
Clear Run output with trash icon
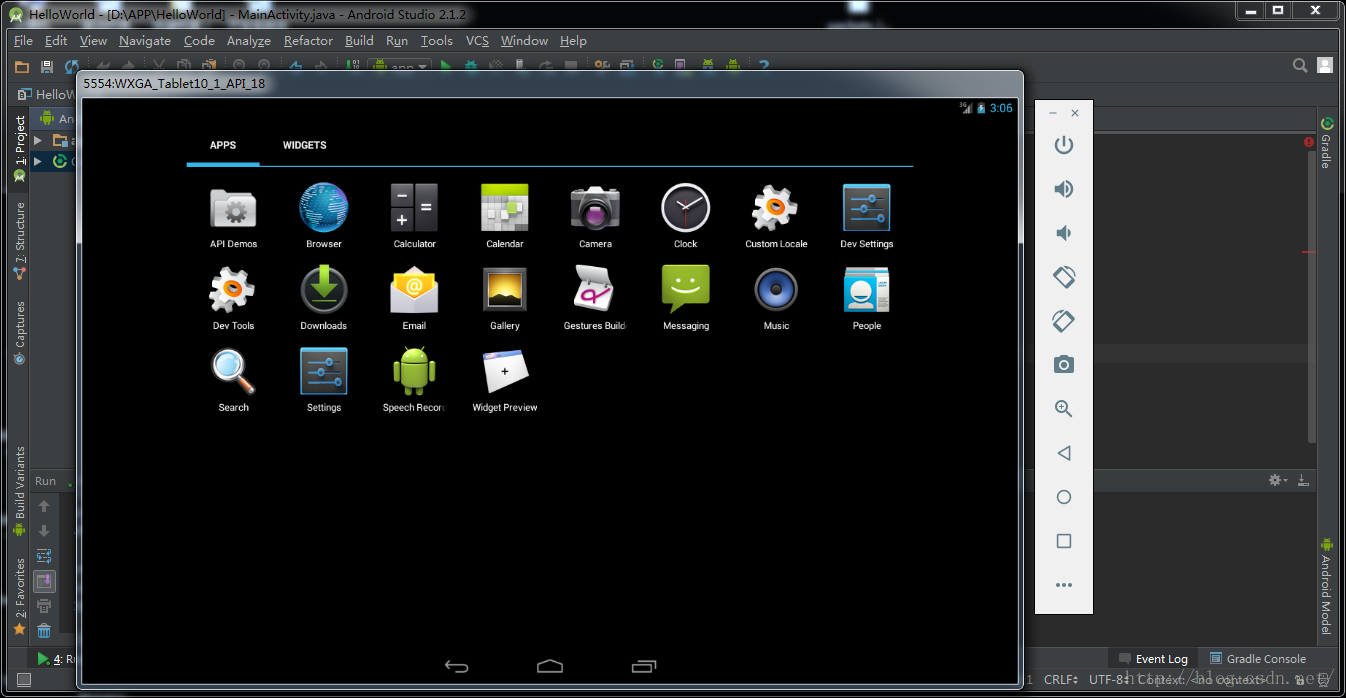(x=44, y=631)
